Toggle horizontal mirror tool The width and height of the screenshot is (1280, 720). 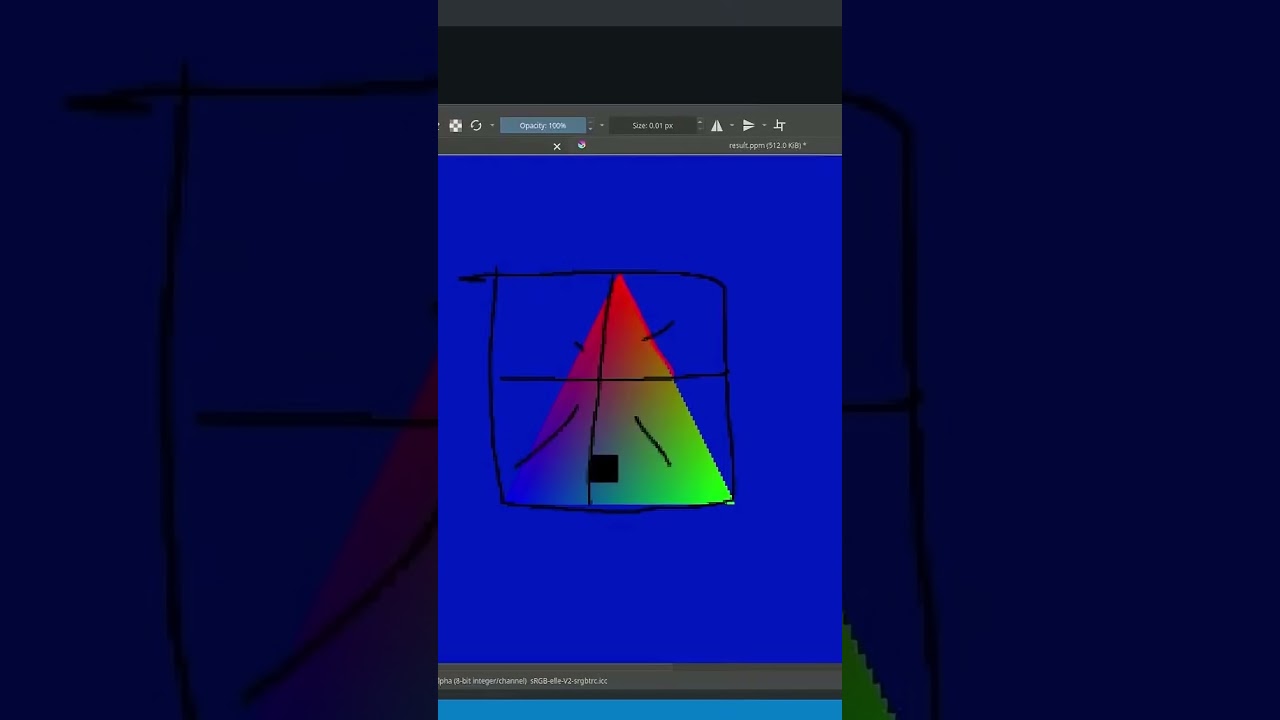(717, 125)
